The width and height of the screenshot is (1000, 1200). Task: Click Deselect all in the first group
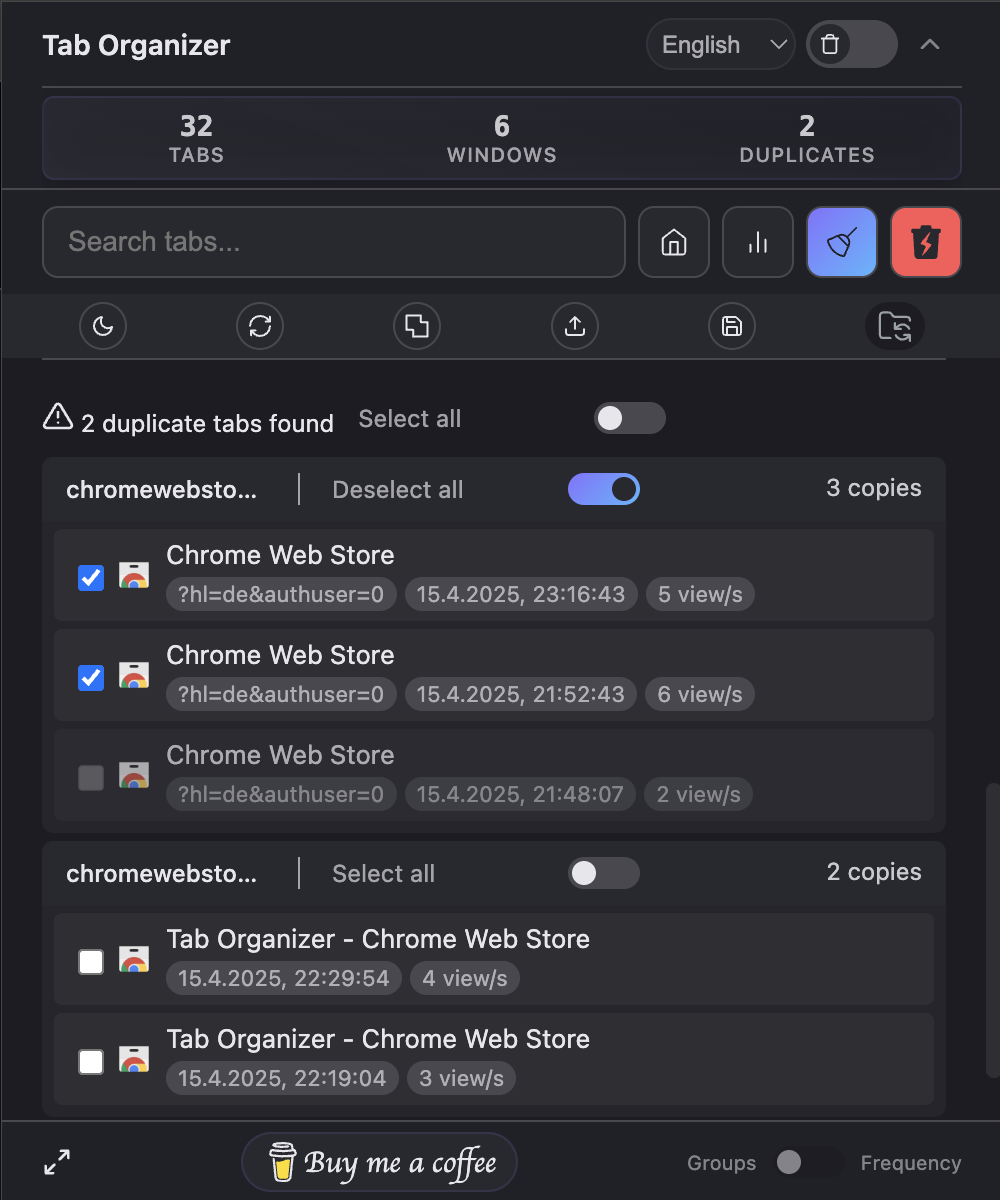click(397, 489)
